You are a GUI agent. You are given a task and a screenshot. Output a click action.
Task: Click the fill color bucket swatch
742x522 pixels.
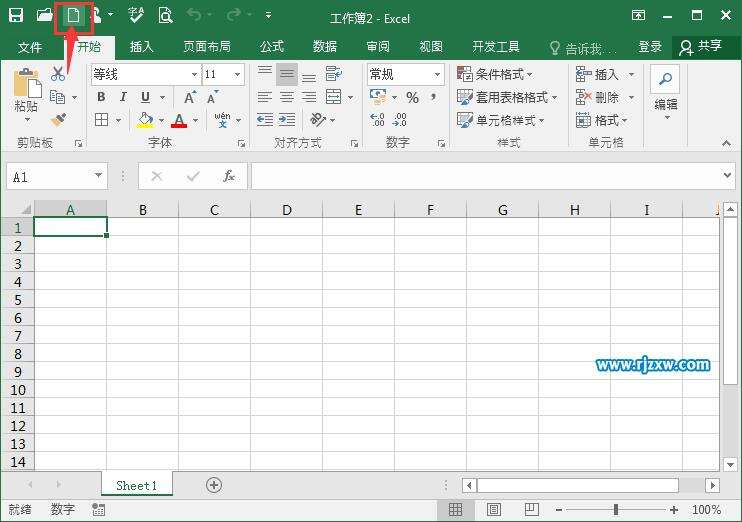pos(145,120)
